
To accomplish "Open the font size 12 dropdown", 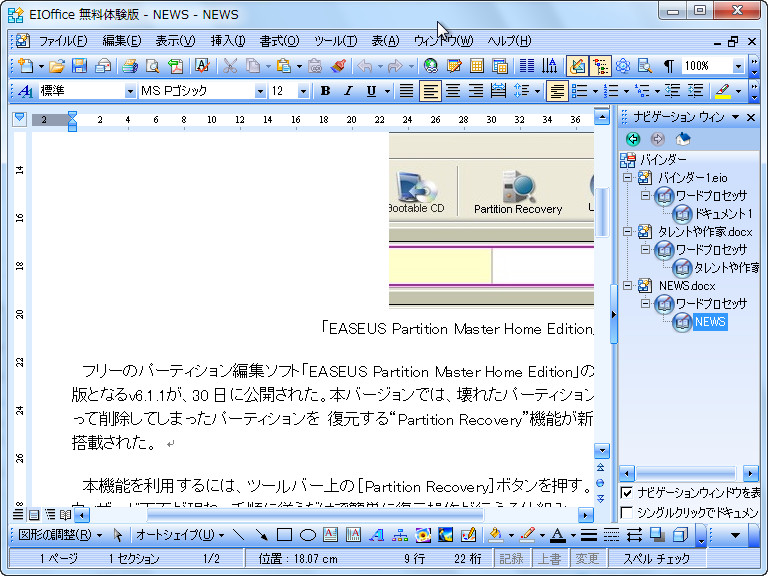I will pyautogui.click(x=303, y=91).
